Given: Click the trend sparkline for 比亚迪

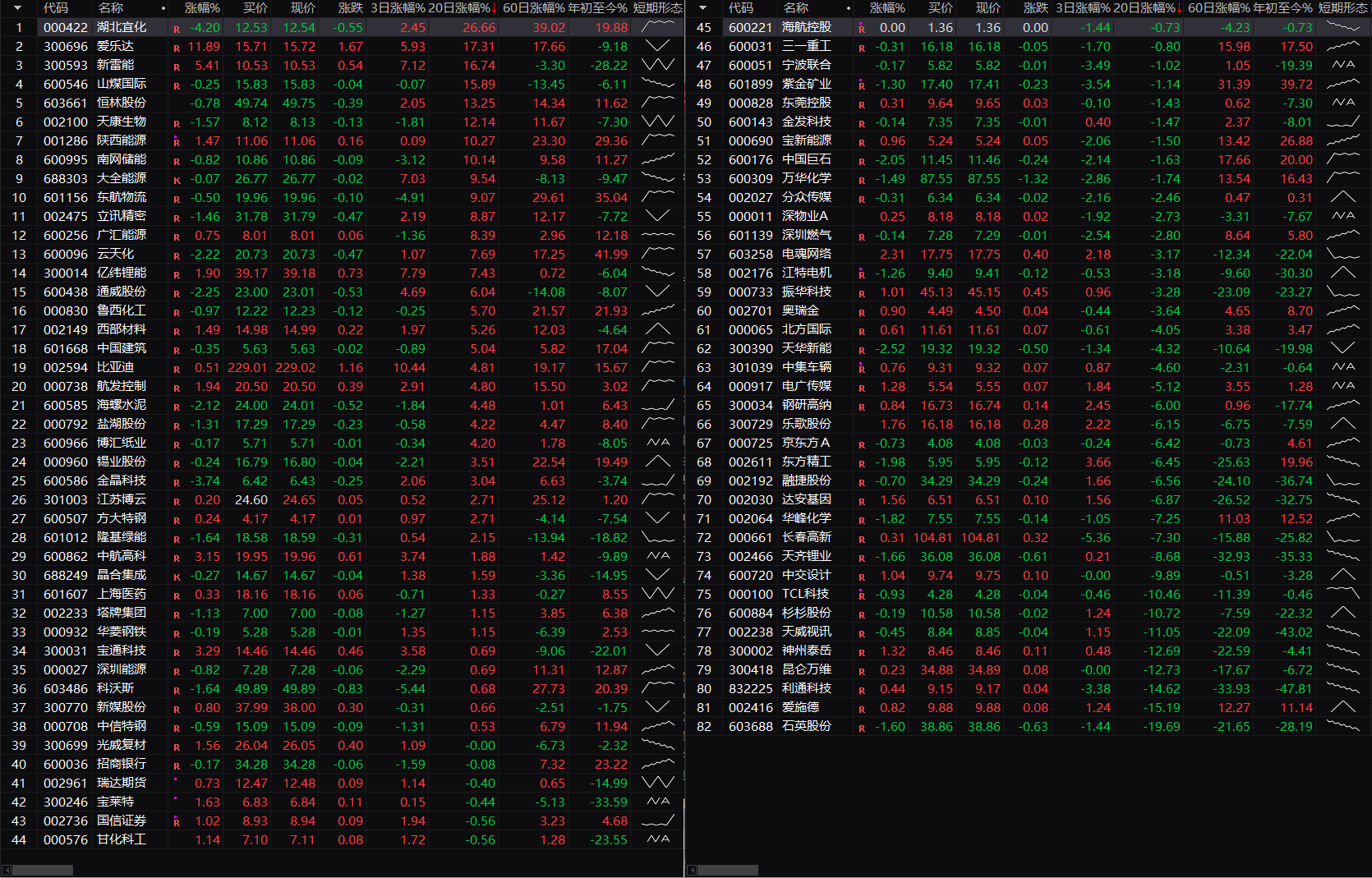Looking at the screenshot, I should (x=658, y=367).
